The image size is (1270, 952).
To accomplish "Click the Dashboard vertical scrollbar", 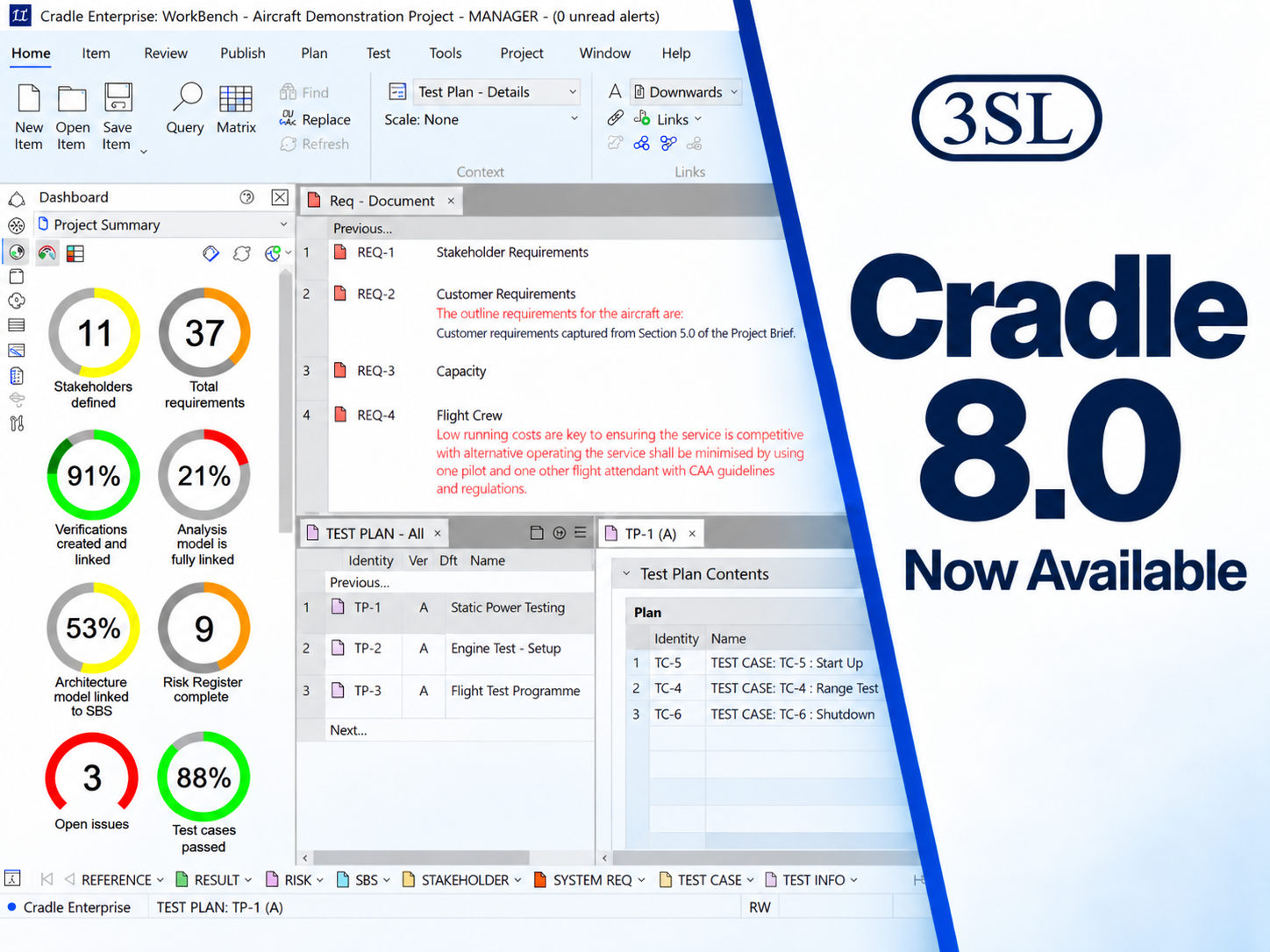I will [285, 401].
